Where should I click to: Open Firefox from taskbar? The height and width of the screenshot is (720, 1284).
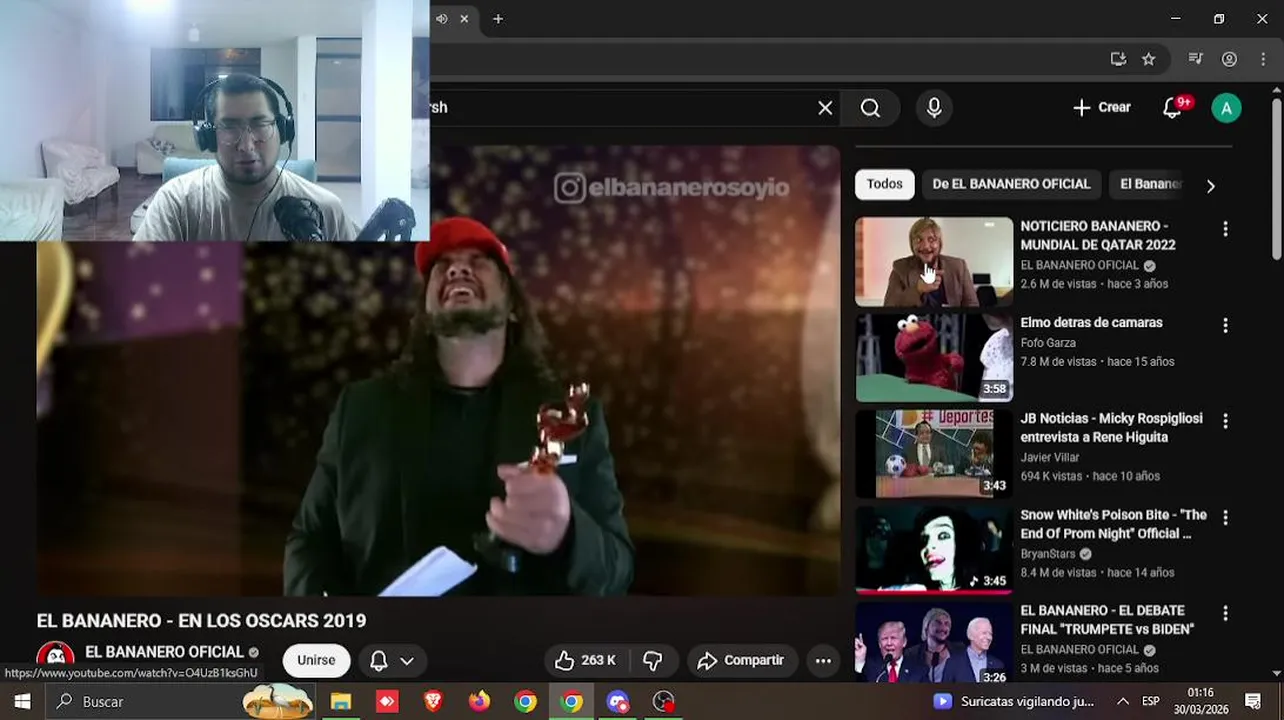pyautogui.click(x=479, y=701)
